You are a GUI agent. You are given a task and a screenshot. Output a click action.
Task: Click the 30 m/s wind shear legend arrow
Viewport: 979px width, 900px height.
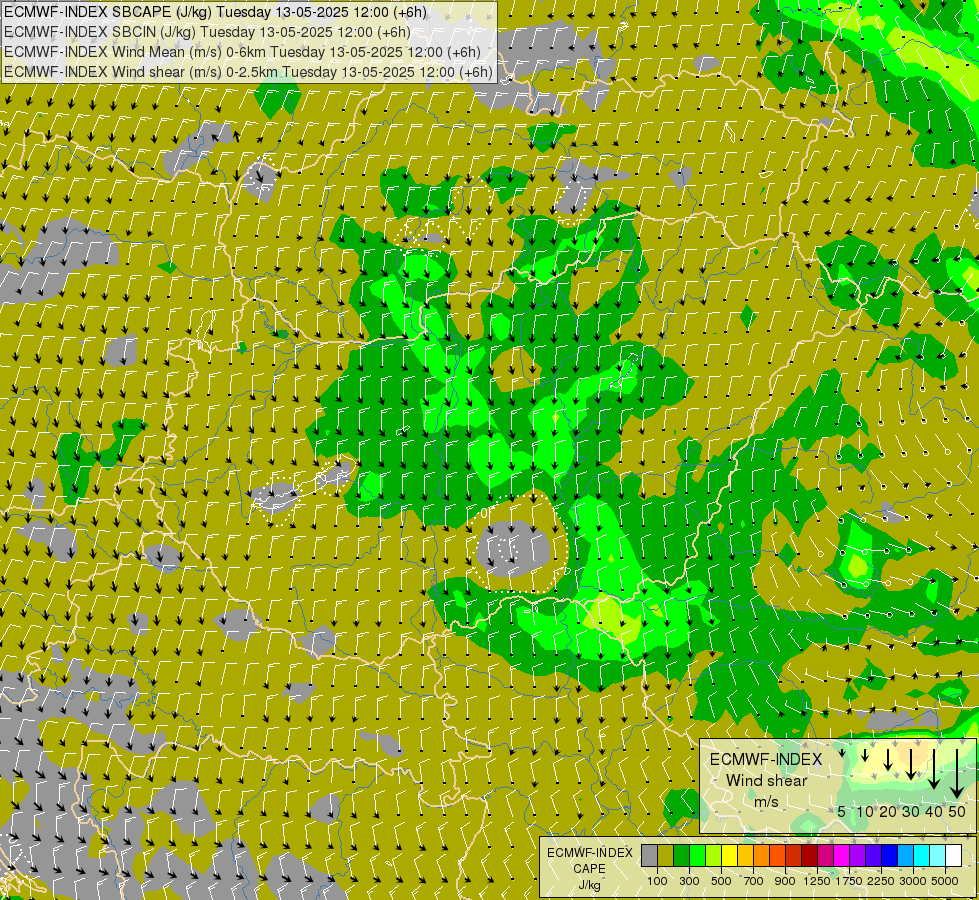click(911, 764)
